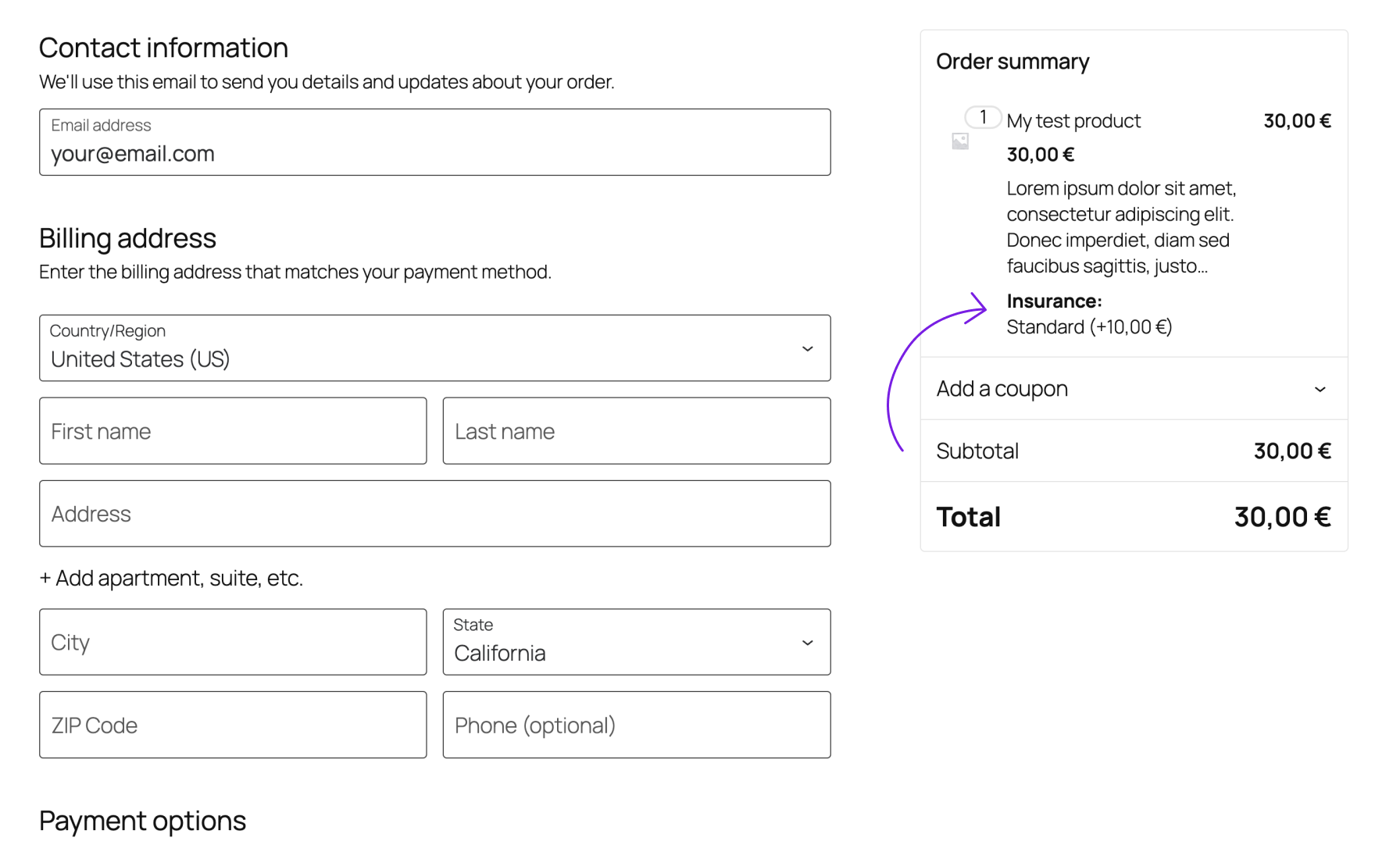Click the My test product image placeholder icon
This screenshot has width=1400, height=859.
[960, 141]
